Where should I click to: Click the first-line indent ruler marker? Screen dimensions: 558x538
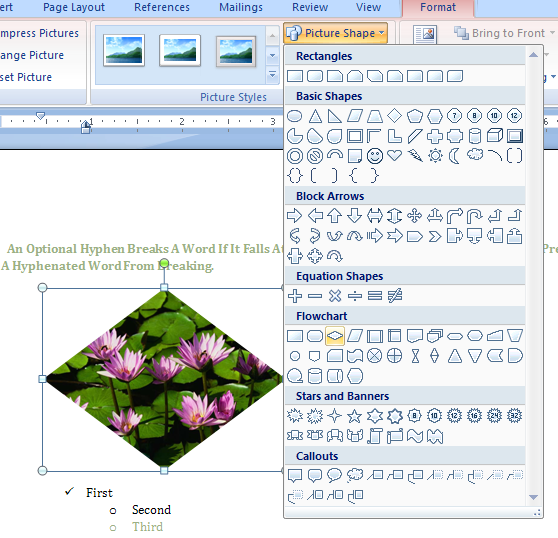point(41,116)
